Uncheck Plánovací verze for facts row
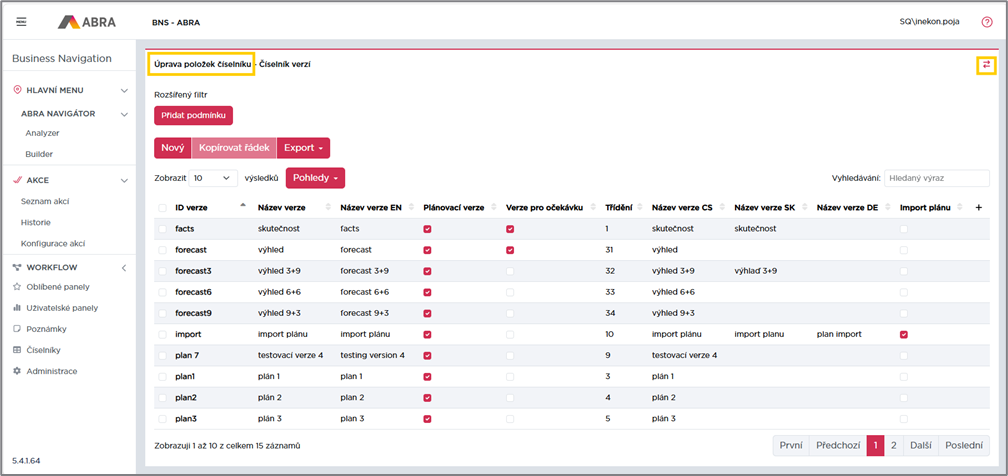Viewport: 1008px width, 476px height. click(x=428, y=229)
